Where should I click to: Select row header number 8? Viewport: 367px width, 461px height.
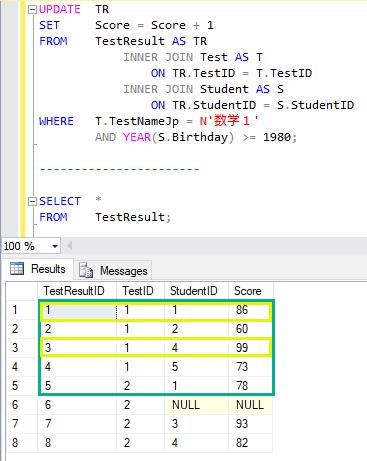coord(22,443)
